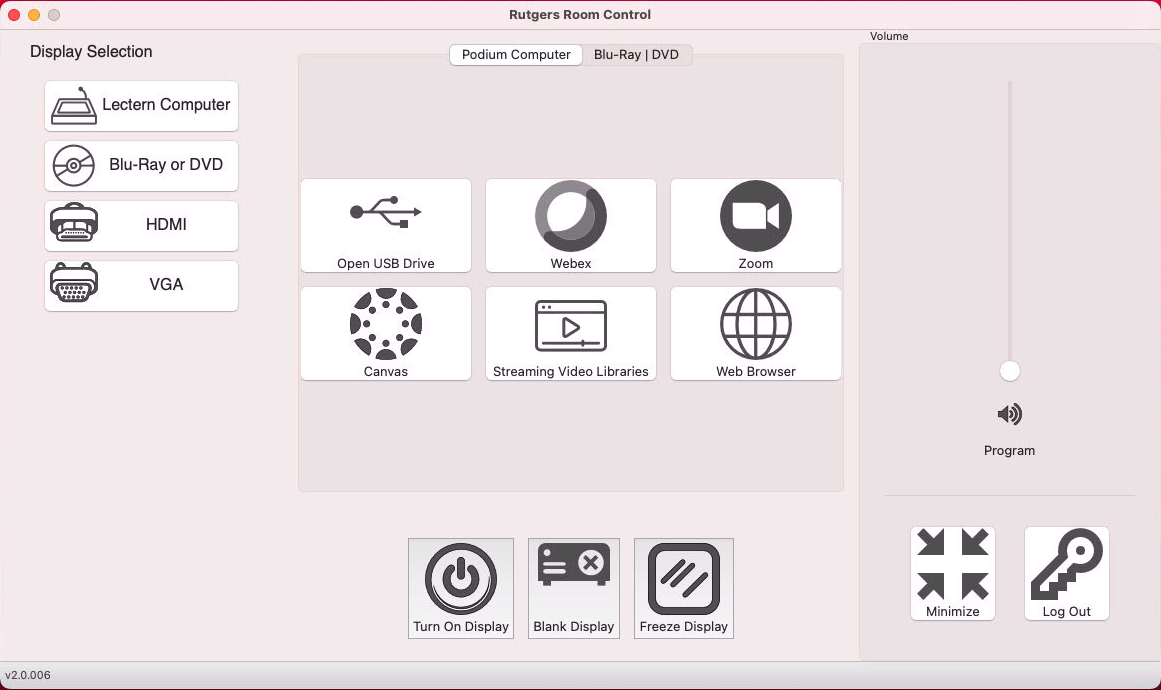This screenshot has height=690, width=1161.
Task: Select the Podium Computer tab
Action: (x=516, y=55)
